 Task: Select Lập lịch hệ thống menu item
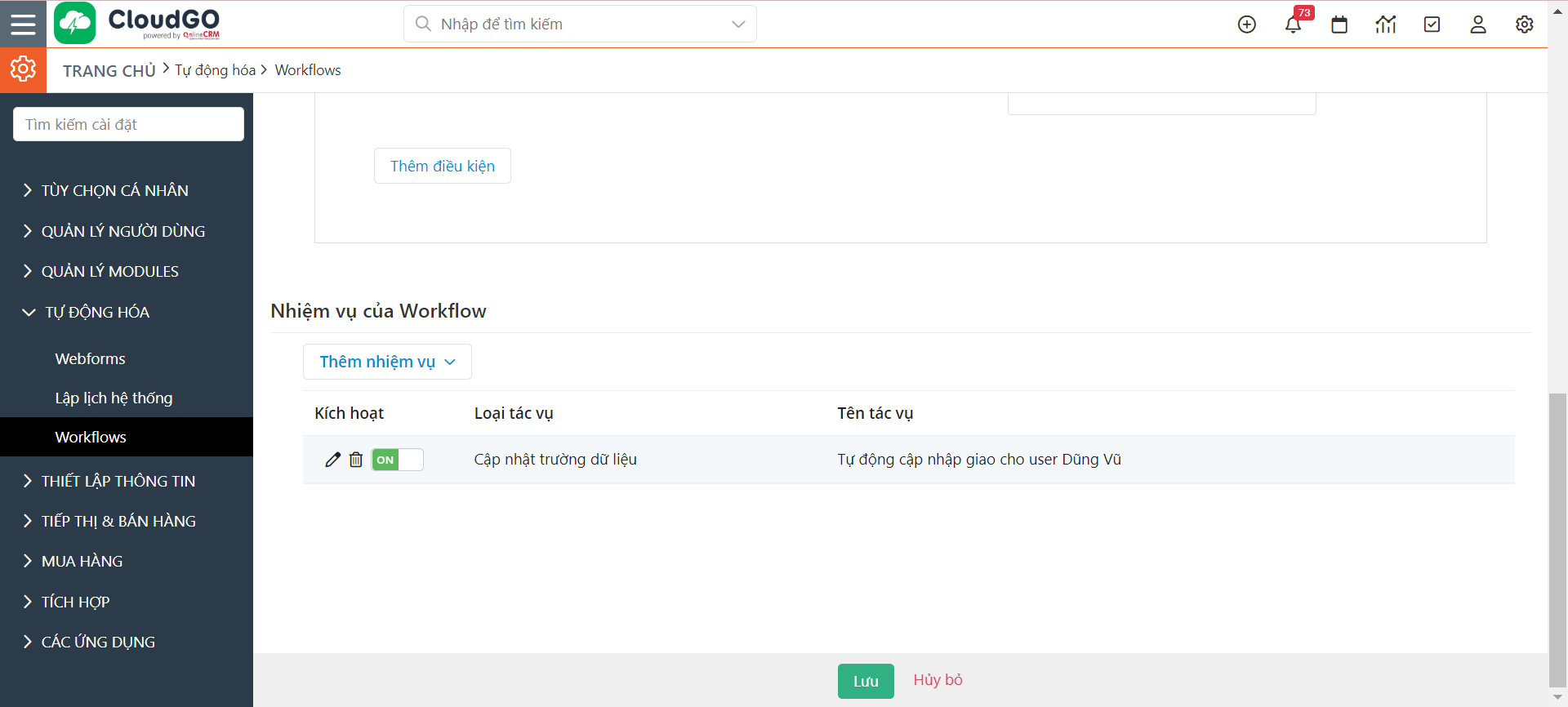point(114,398)
